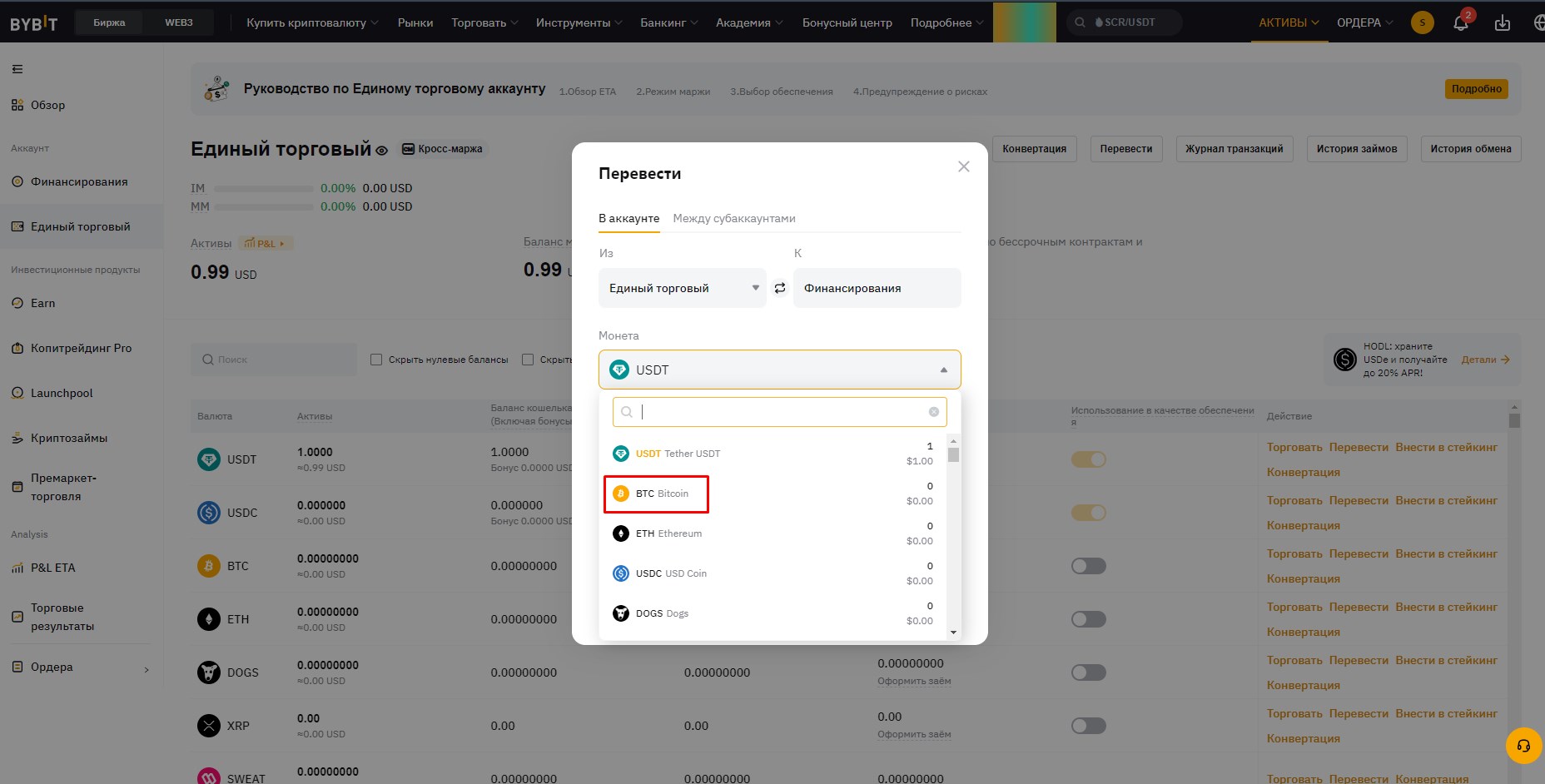Open История займов
This screenshot has height=784, width=1545.
pyautogui.click(x=1357, y=149)
